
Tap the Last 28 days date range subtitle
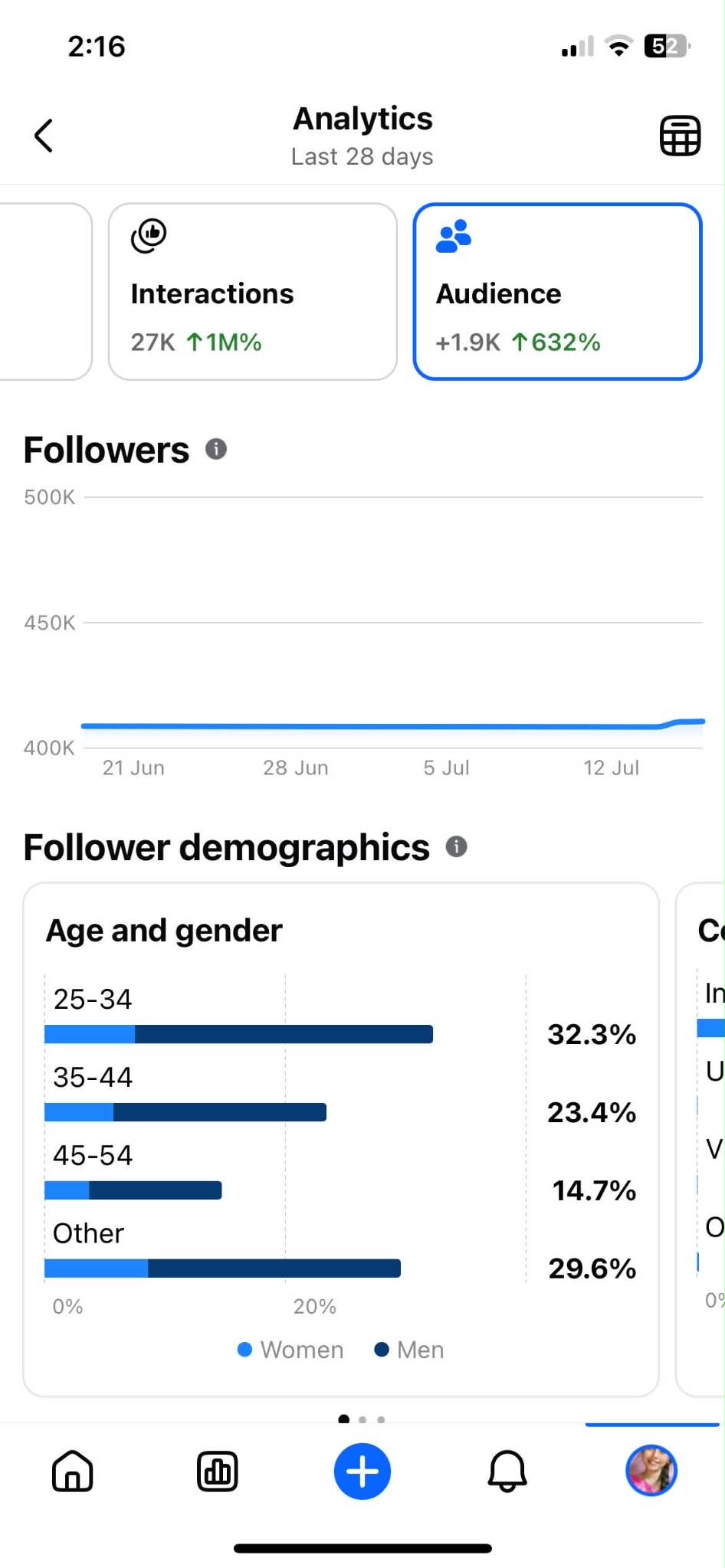(x=362, y=156)
